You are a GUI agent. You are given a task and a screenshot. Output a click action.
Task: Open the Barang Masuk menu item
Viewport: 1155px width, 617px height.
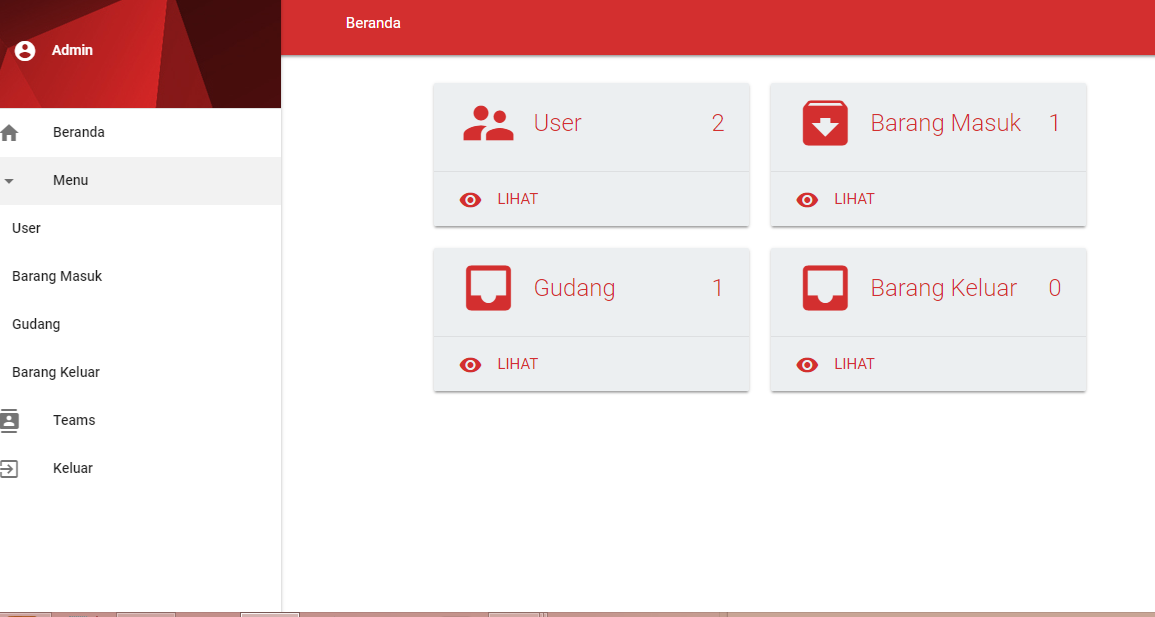[56, 275]
